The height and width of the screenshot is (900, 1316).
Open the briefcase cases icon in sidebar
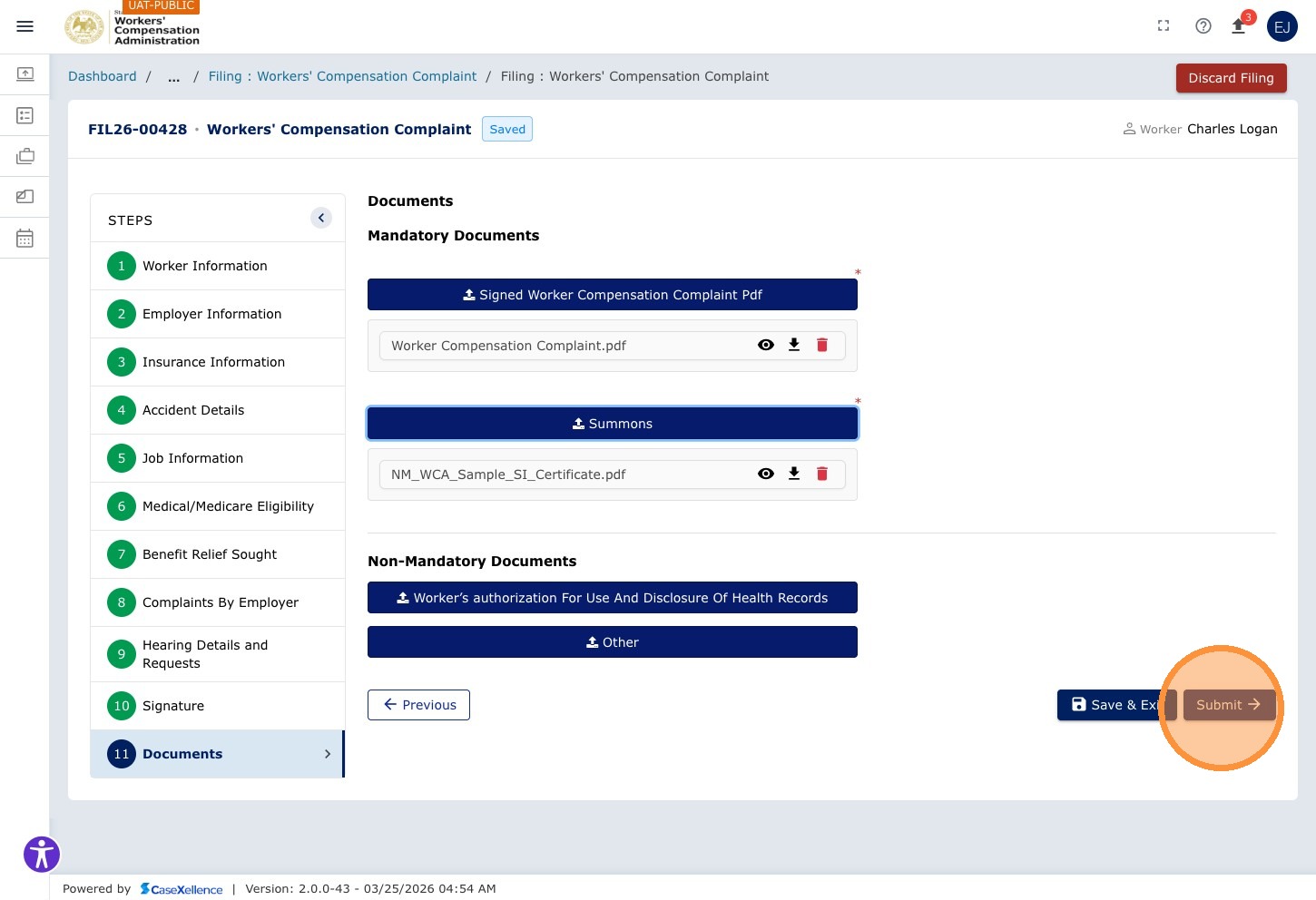click(25, 156)
